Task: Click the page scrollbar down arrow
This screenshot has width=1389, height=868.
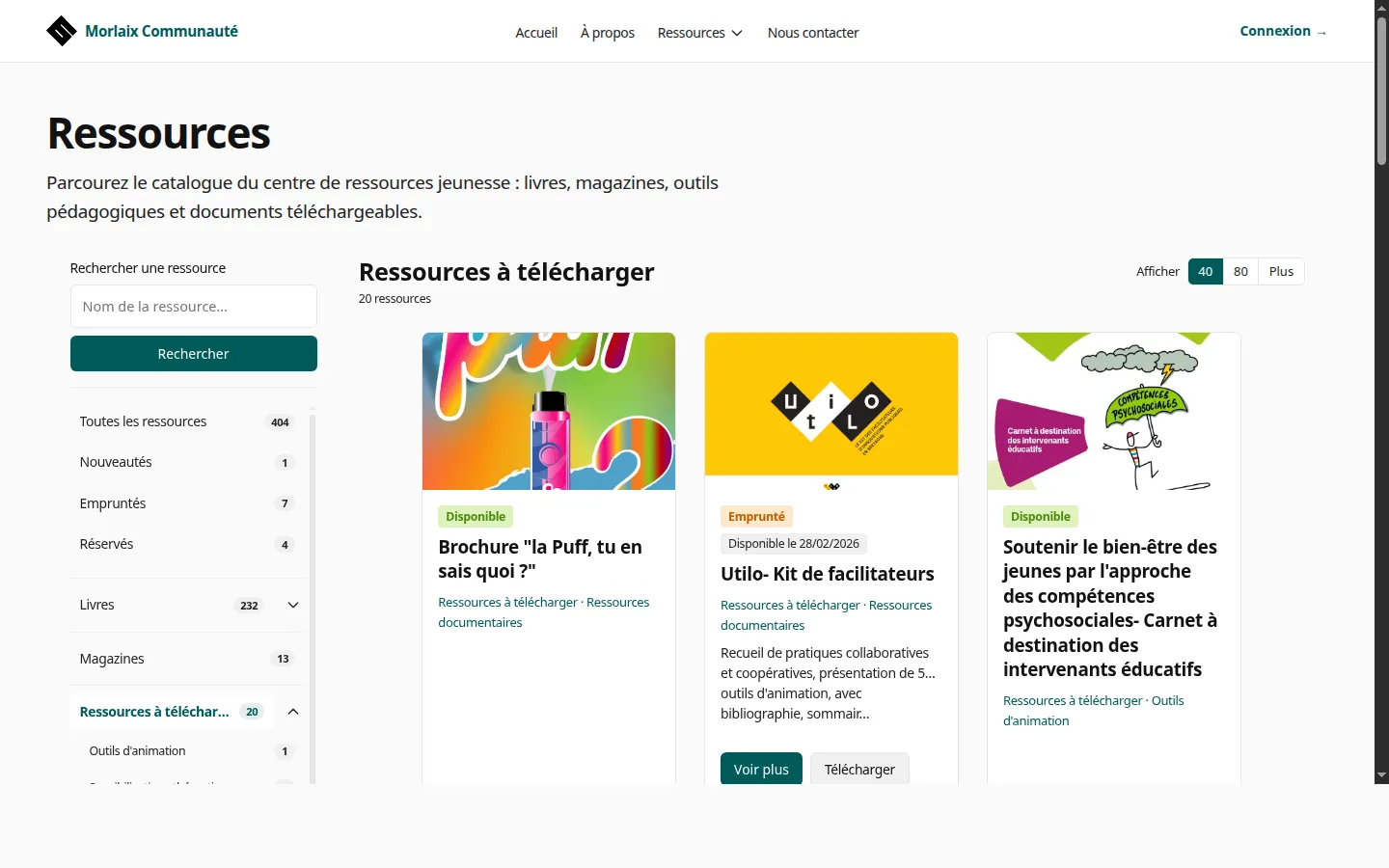Action: [1381, 775]
